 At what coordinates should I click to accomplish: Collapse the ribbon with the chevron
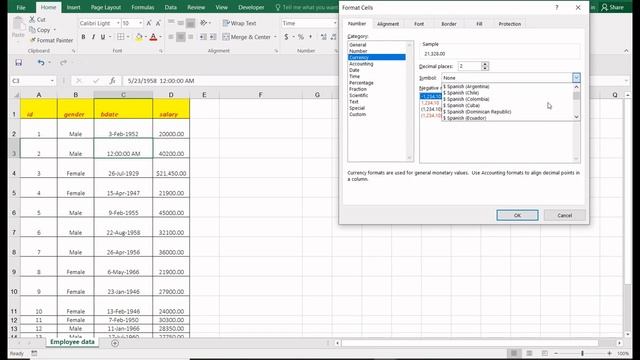pyautogui.click(x=626, y=51)
